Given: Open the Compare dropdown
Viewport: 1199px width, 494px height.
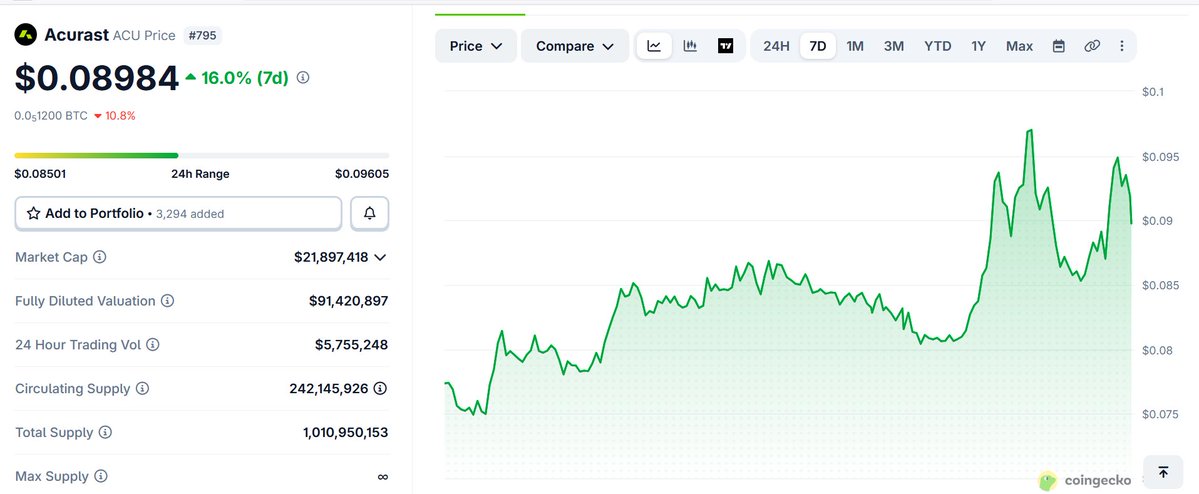Looking at the screenshot, I should pyautogui.click(x=575, y=46).
